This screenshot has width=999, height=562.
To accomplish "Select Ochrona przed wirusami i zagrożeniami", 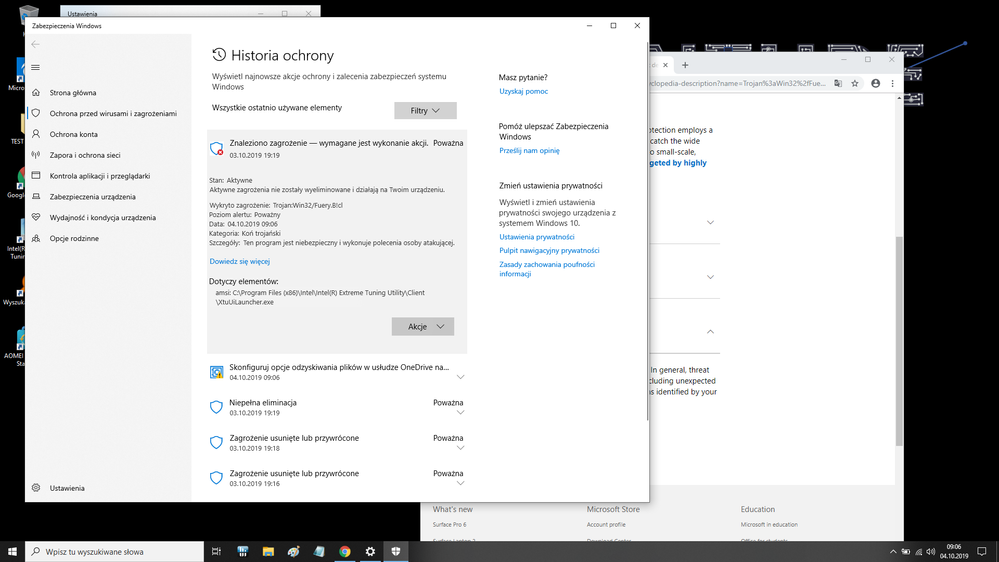I will click(113, 113).
